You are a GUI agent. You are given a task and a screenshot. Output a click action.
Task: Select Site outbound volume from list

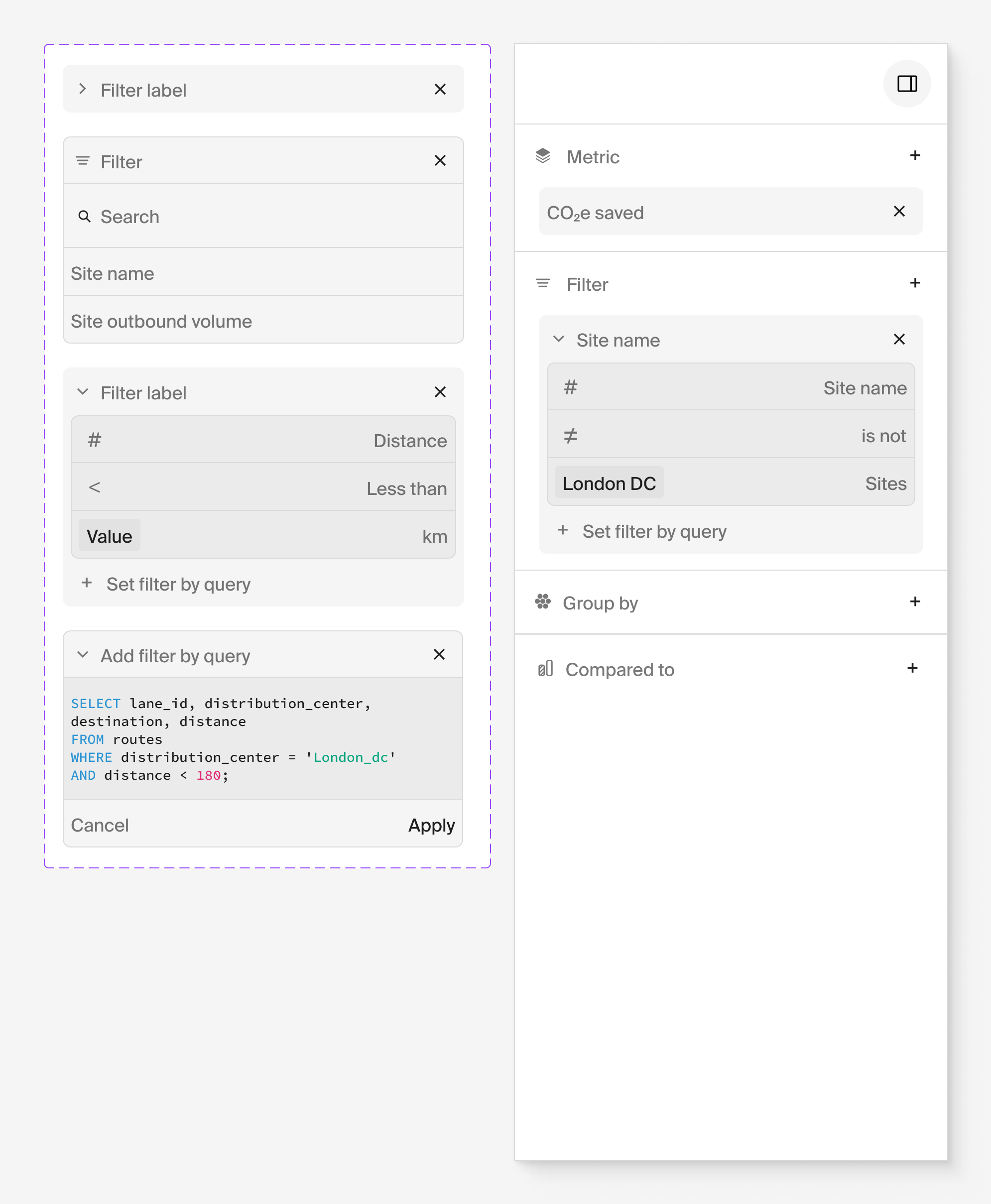tap(161, 321)
